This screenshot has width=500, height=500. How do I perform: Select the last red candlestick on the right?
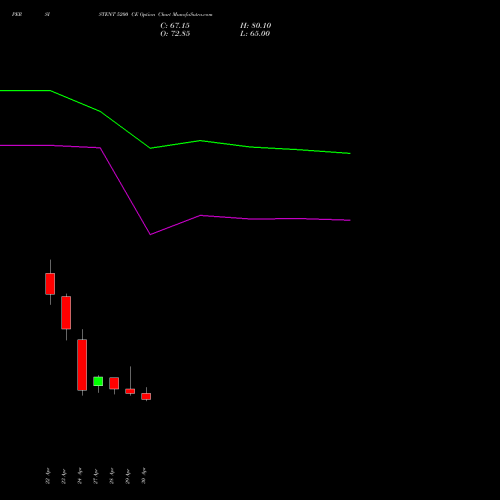coord(146,396)
